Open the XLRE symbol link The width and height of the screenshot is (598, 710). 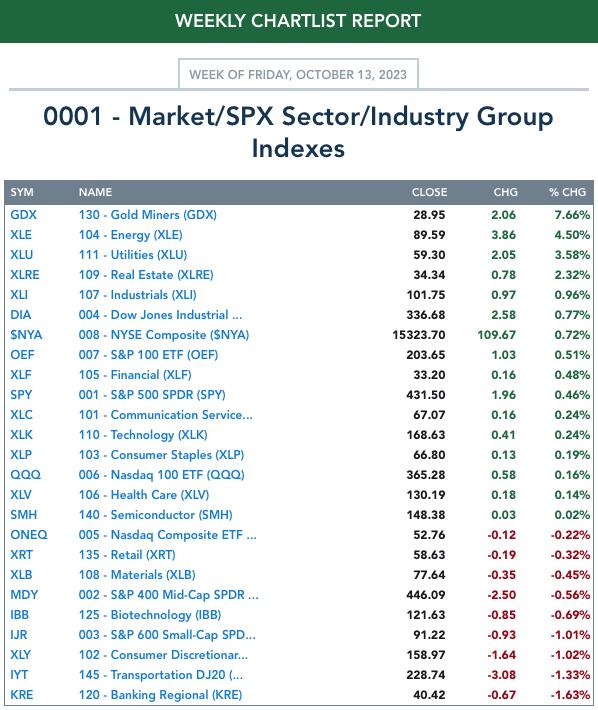(25, 274)
